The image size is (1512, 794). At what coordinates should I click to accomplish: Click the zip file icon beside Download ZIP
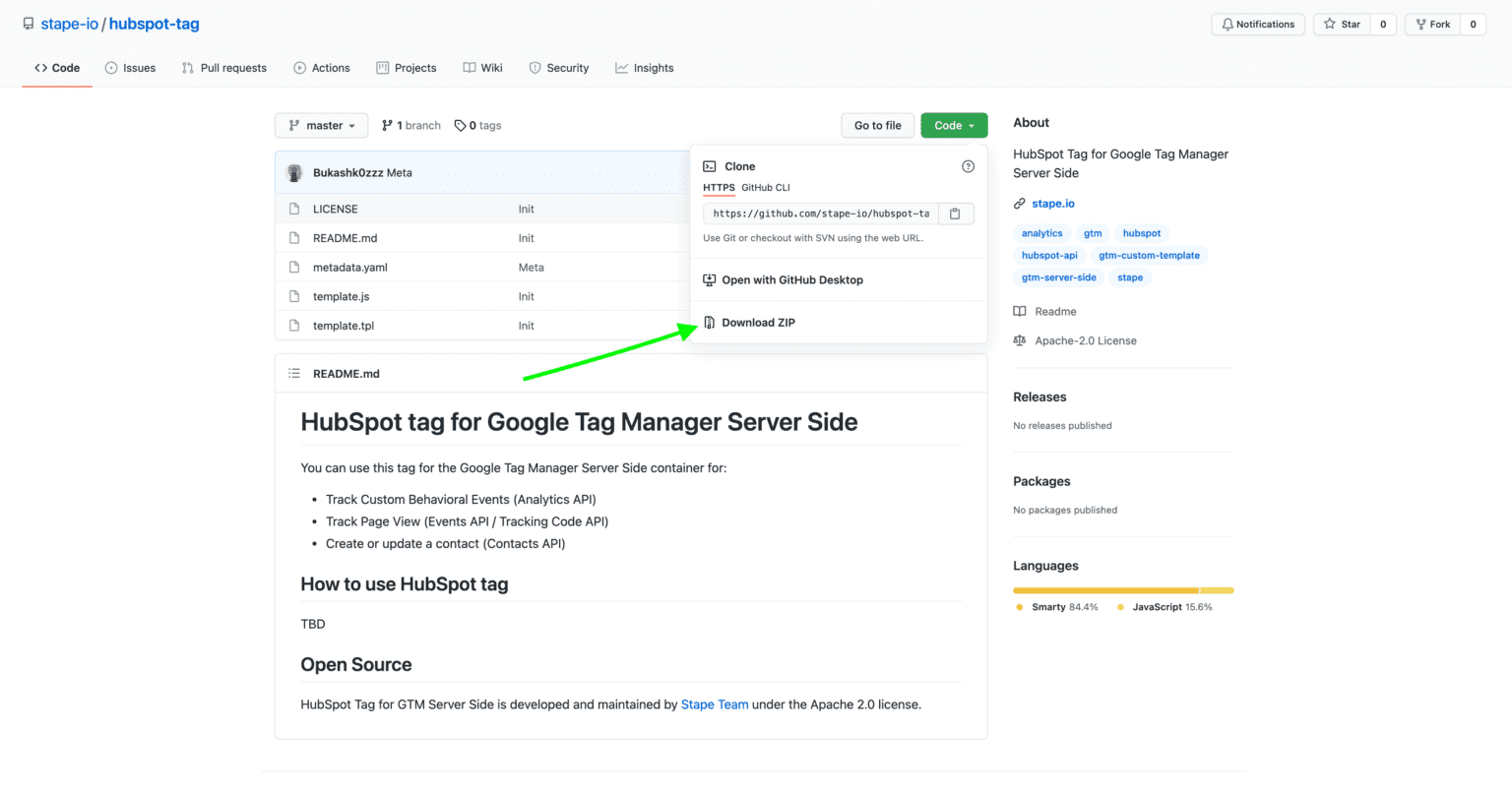tap(710, 323)
